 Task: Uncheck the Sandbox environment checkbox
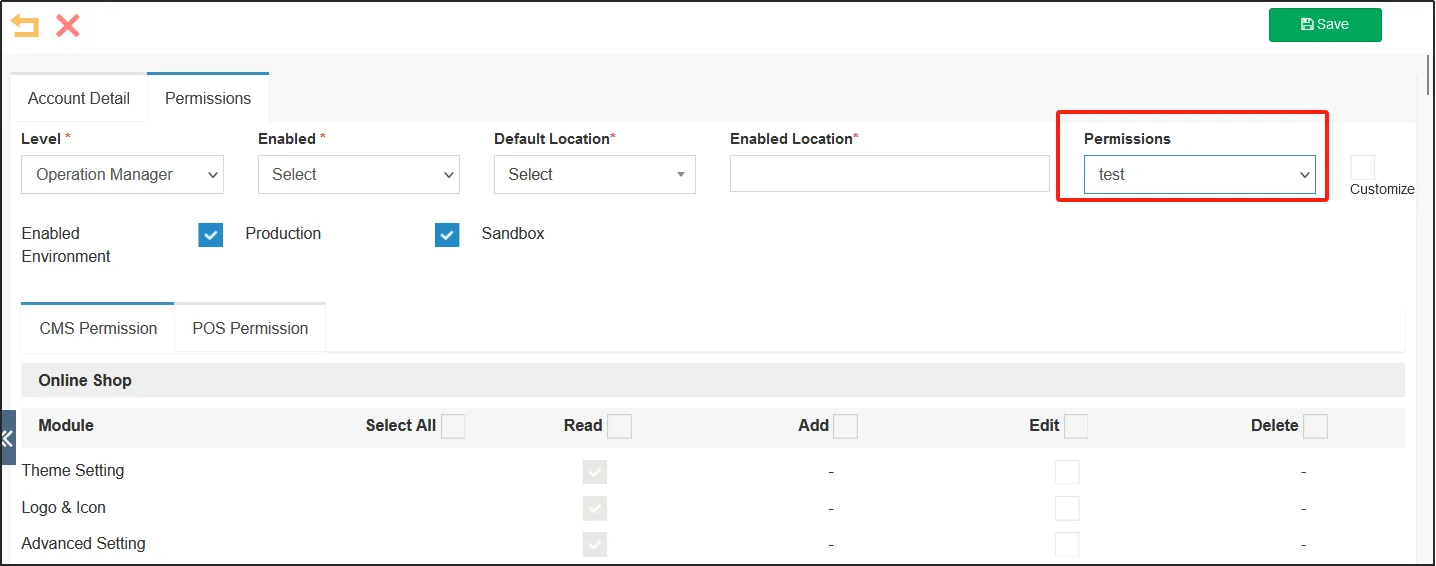447,234
